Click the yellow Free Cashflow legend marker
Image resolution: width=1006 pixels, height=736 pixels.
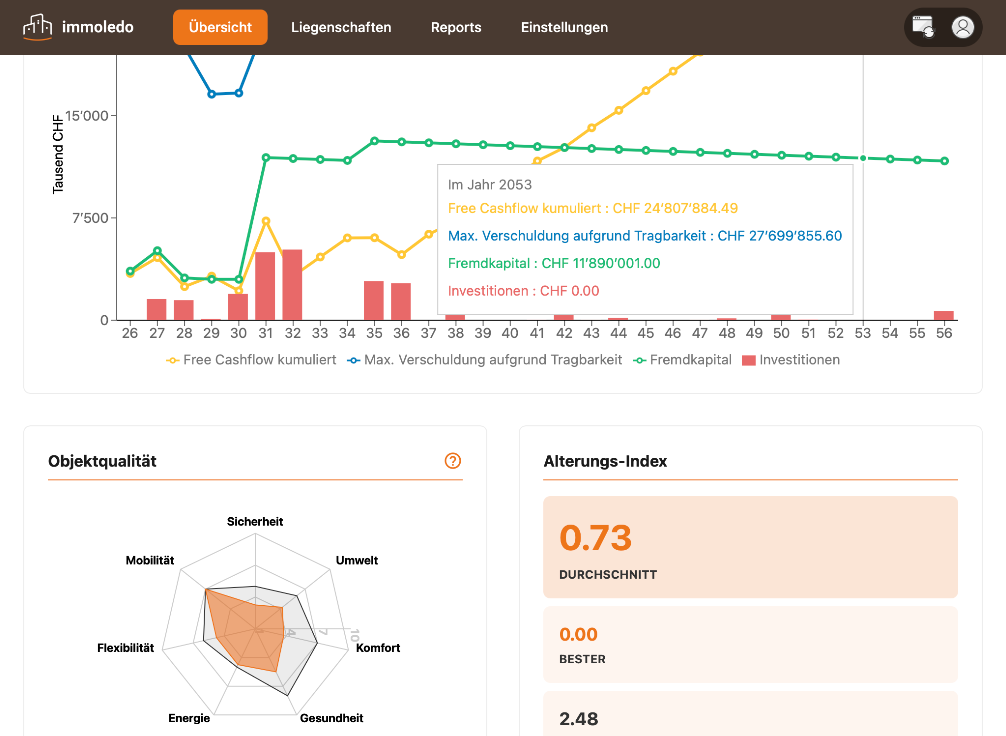tap(173, 361)
